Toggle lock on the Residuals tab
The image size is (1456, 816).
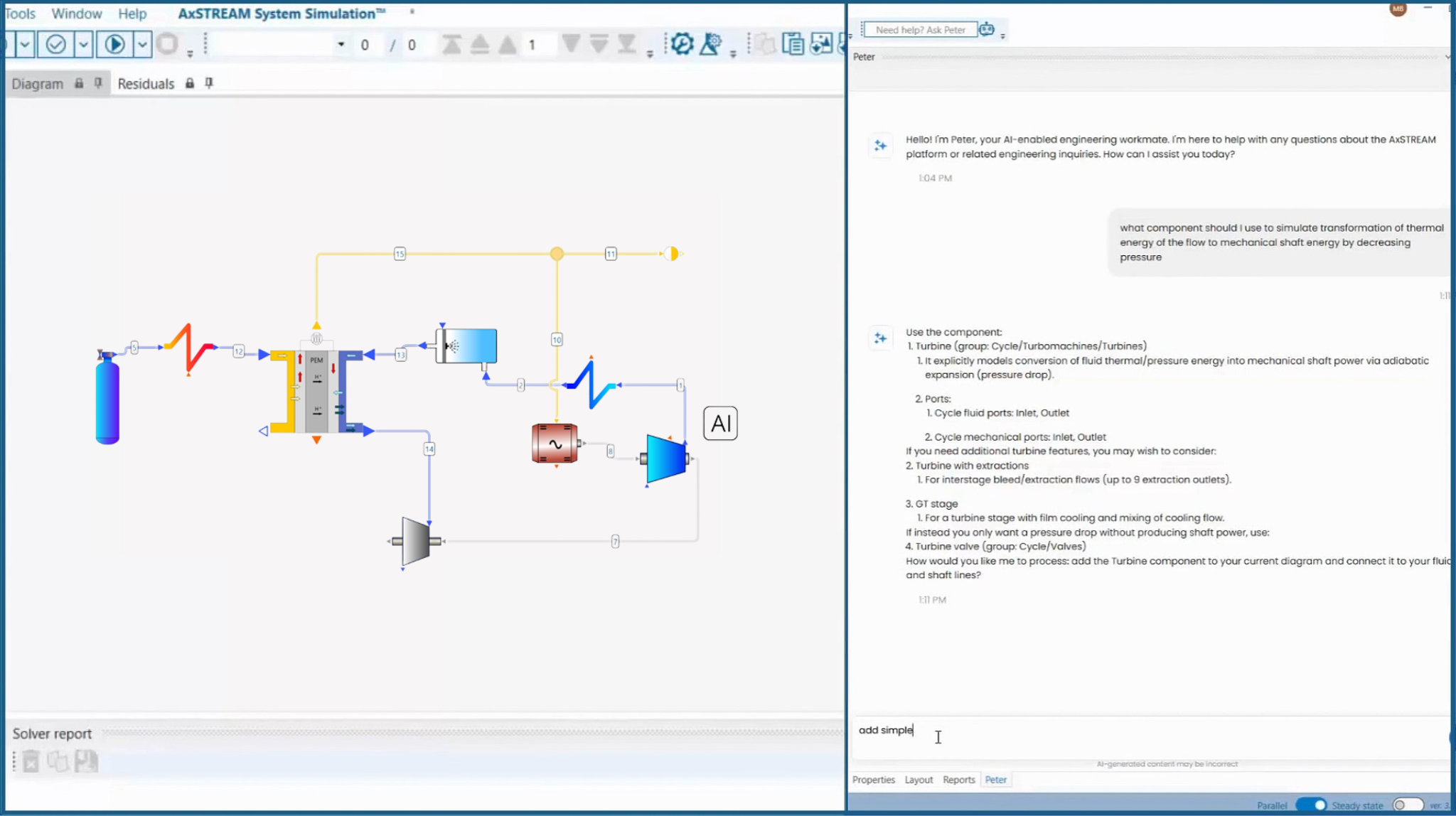tap(190, 83)
